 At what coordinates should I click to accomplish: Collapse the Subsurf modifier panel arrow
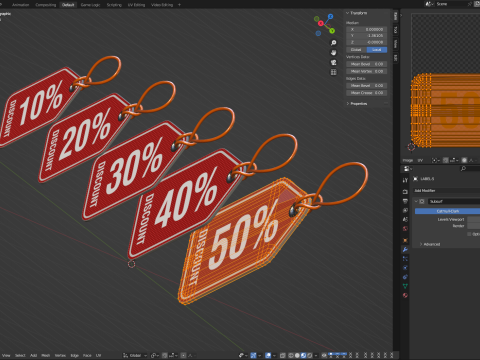416,201
